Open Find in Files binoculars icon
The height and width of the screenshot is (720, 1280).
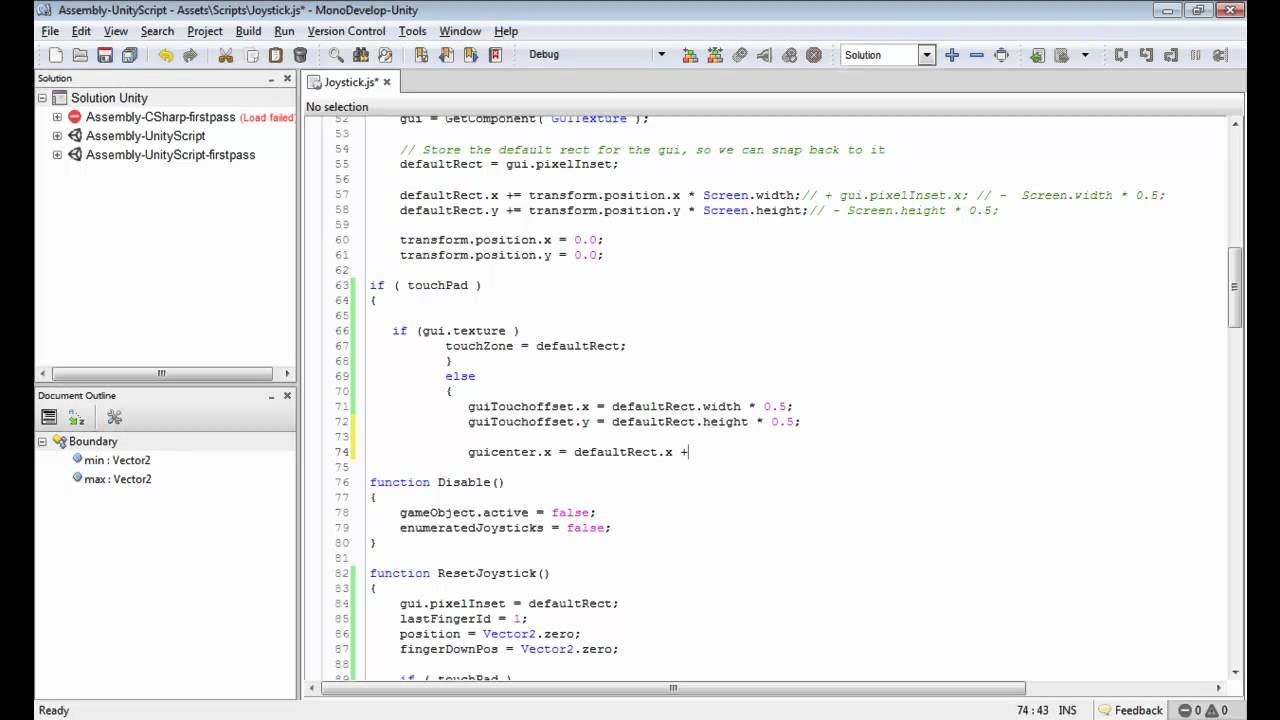tap(361, 55)
